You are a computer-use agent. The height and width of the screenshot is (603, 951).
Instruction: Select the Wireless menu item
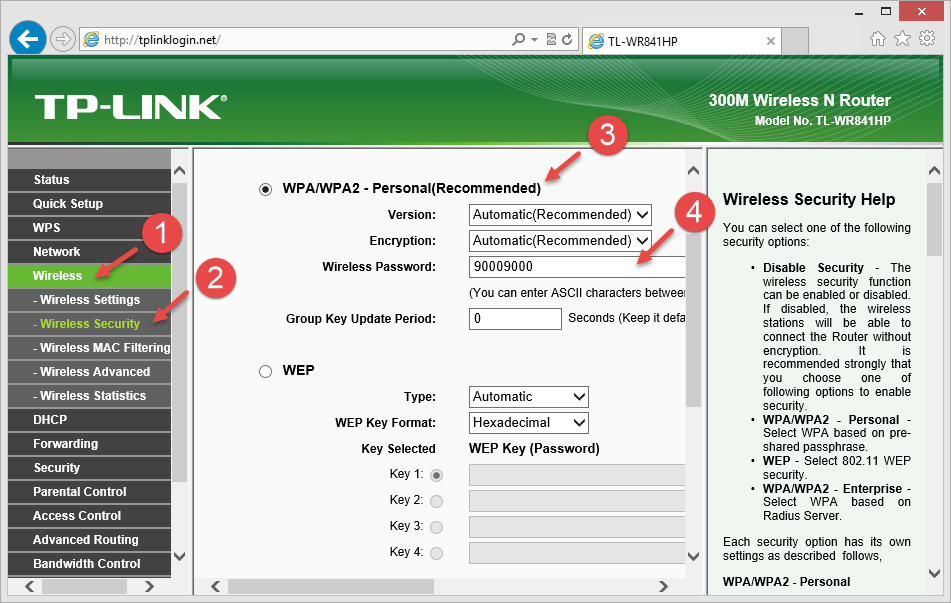(90, 275)
